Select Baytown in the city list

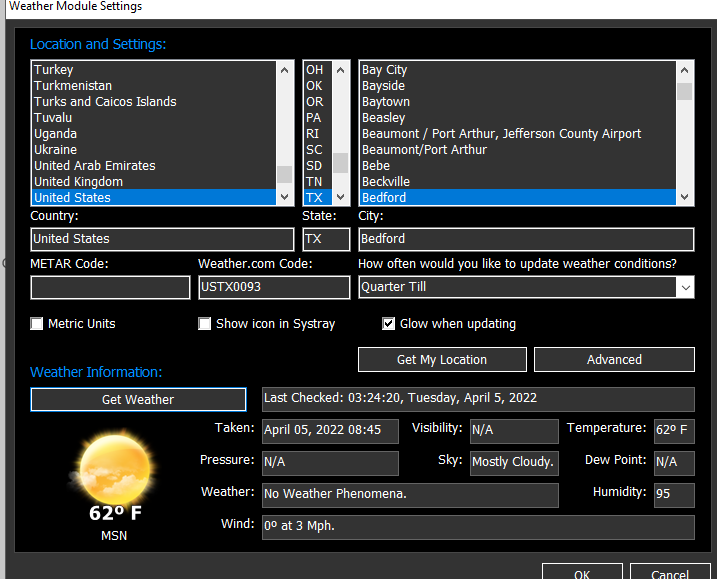pos(386,102)
